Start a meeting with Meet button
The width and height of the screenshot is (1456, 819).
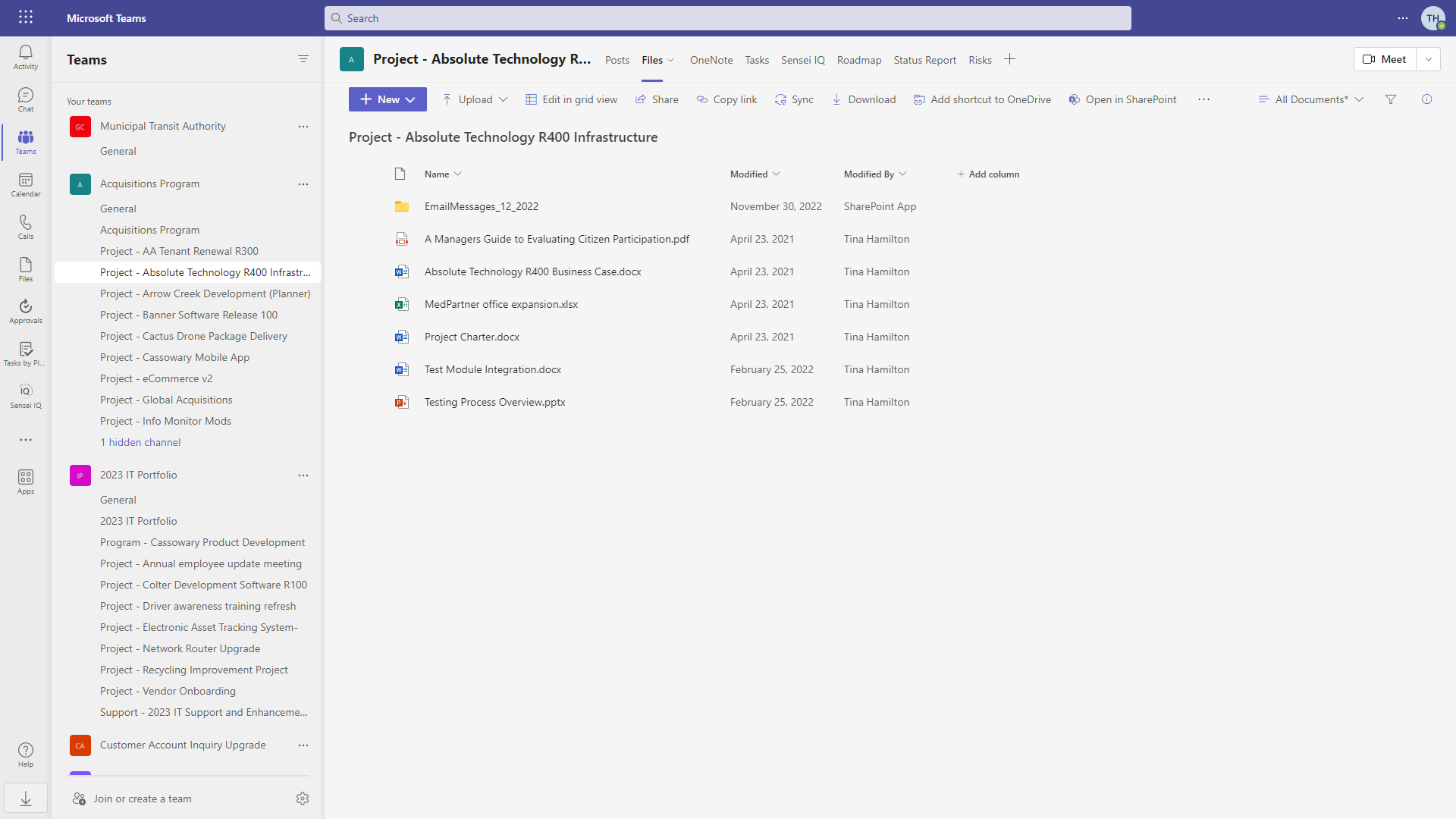pyautogui.click(x=1385, y=59)
